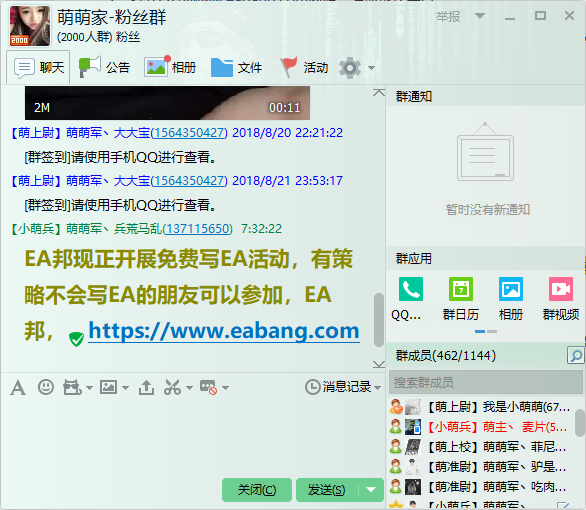Click the group notice board icon

tap(485, 152)
